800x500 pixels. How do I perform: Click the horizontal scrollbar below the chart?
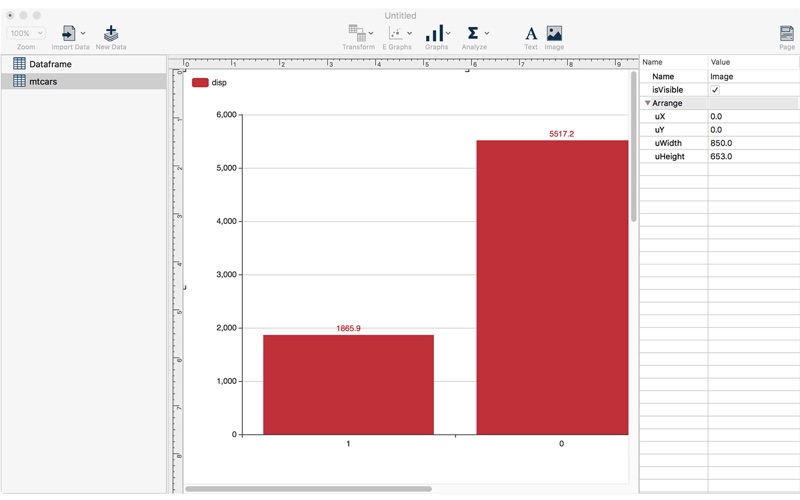click(308, 489)
